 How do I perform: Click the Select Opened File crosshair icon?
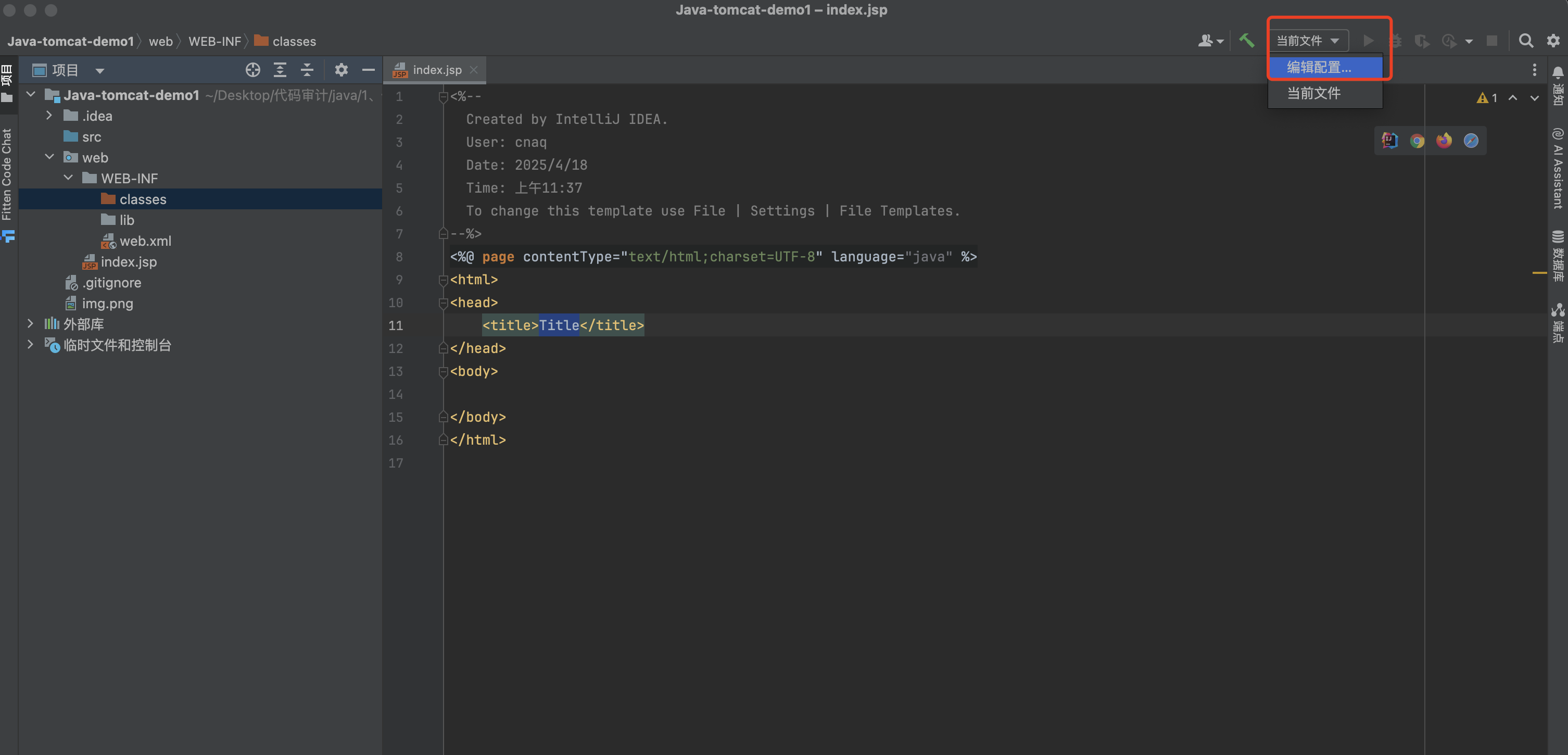point(252,70)
